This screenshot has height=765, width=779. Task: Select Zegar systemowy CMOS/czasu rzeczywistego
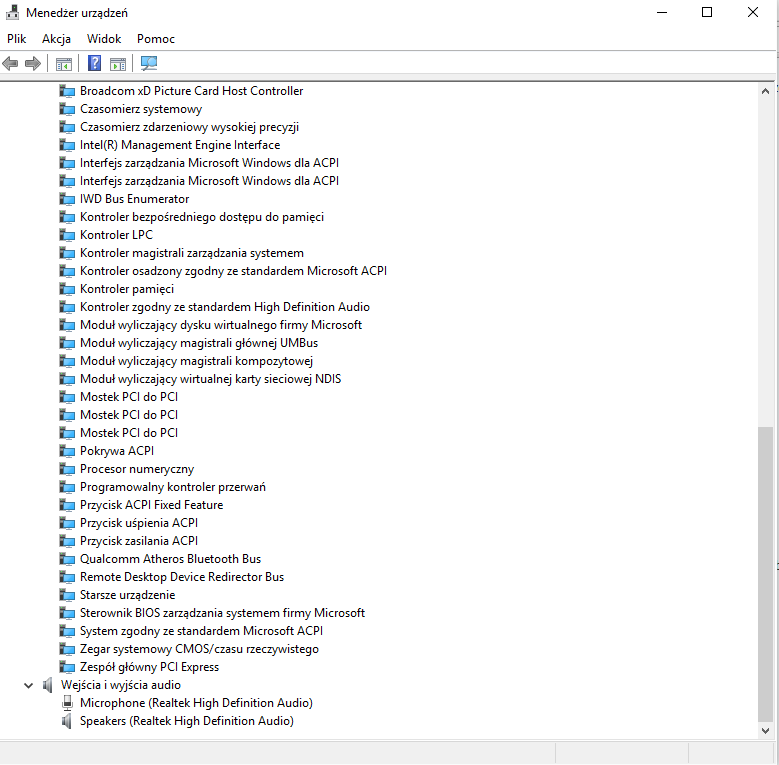pyautogui.click(x=199, y=649)
